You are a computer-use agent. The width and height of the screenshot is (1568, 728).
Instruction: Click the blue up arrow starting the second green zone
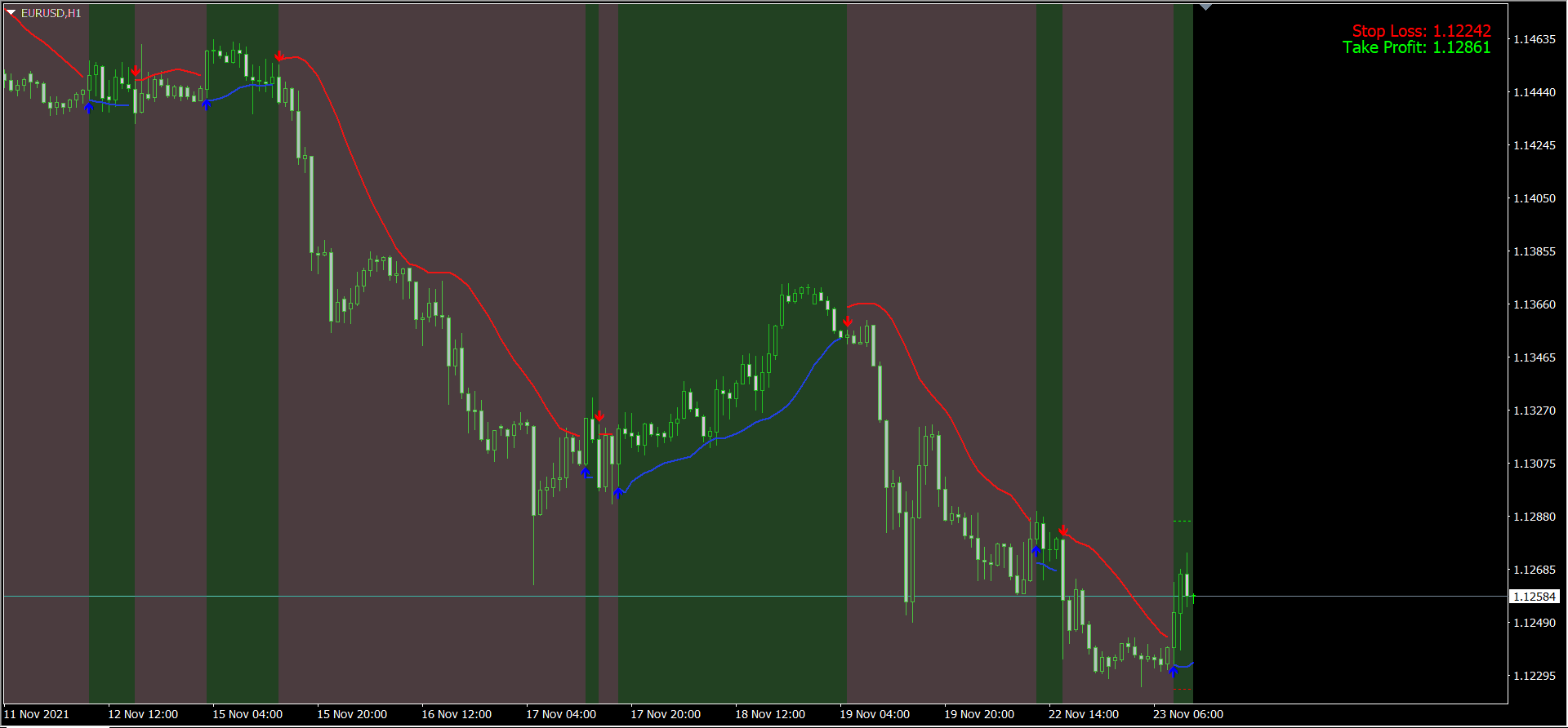207,104
